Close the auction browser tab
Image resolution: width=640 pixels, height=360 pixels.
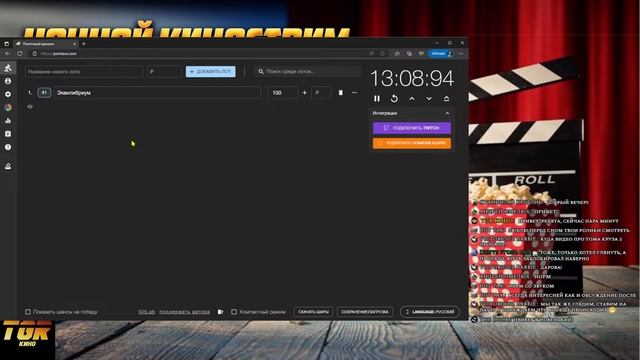pos(74,44)
